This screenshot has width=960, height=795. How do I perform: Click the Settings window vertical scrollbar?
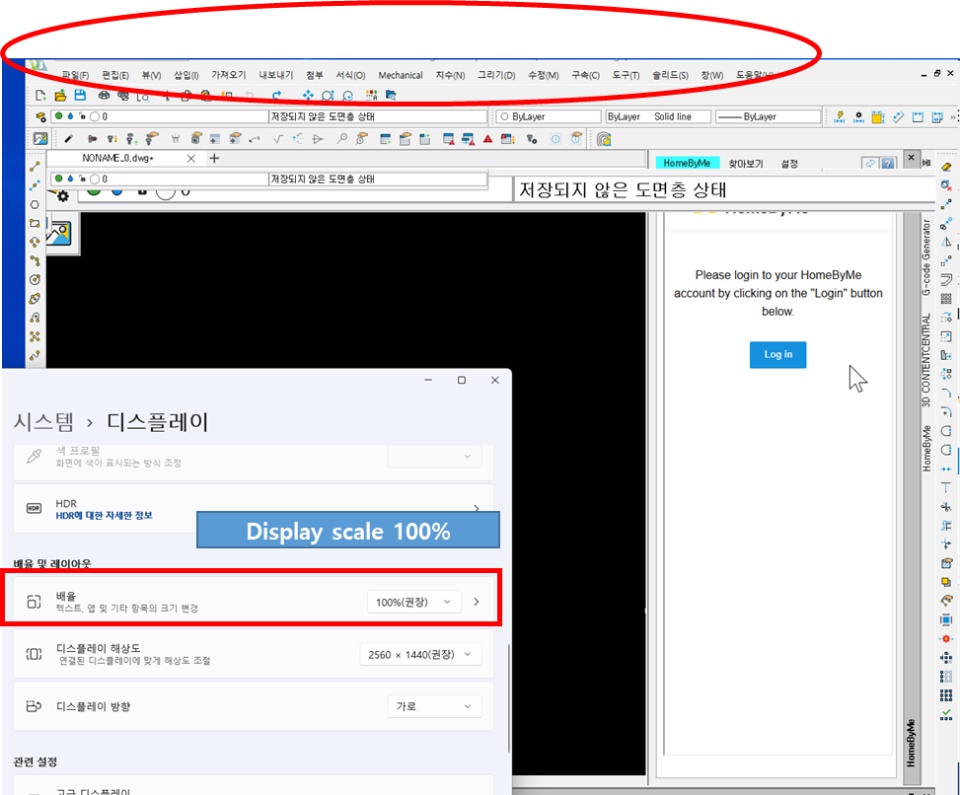(x=508, y=698)
